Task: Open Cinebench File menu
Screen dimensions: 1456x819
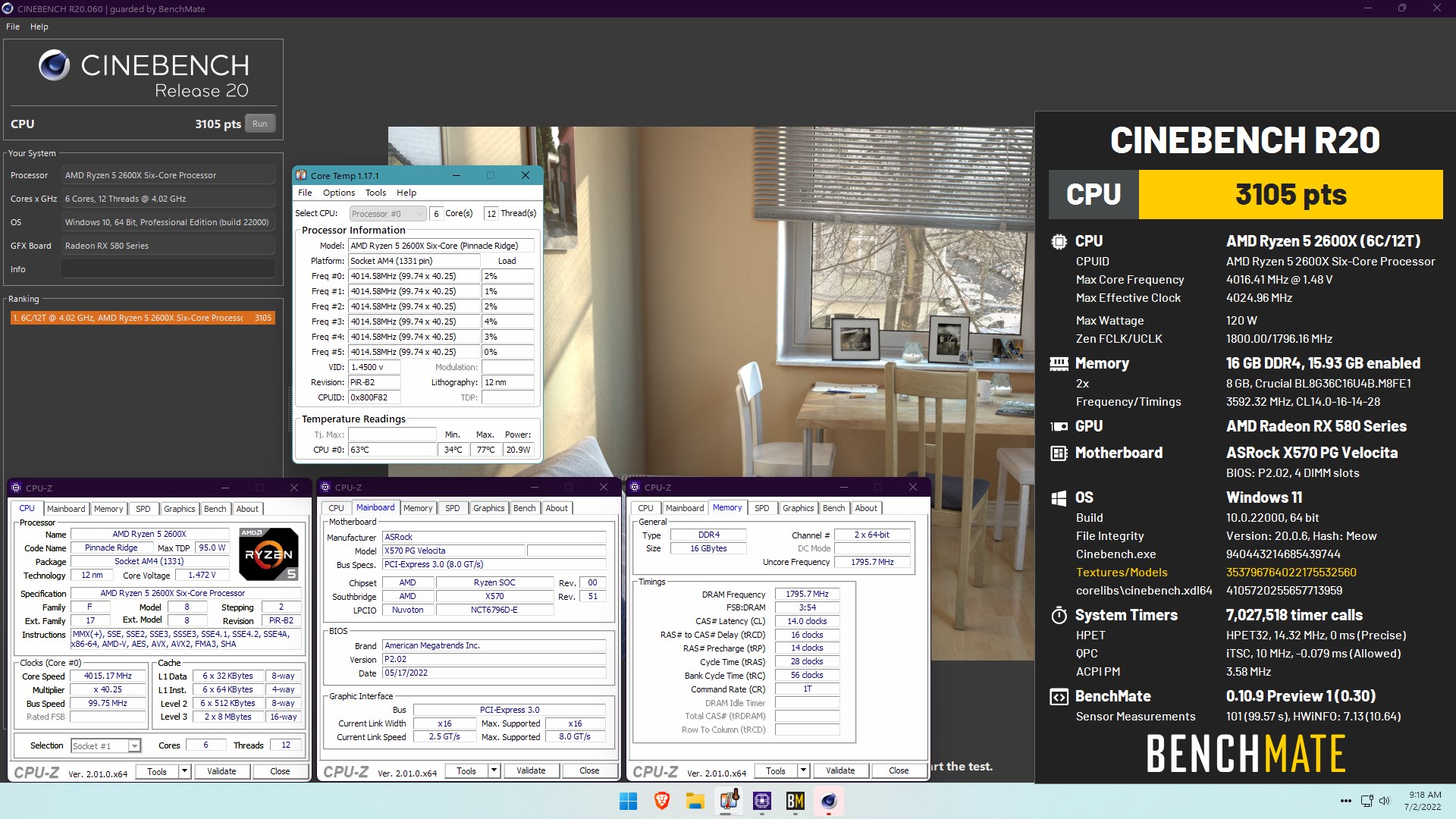Action: tap(13, 27)
